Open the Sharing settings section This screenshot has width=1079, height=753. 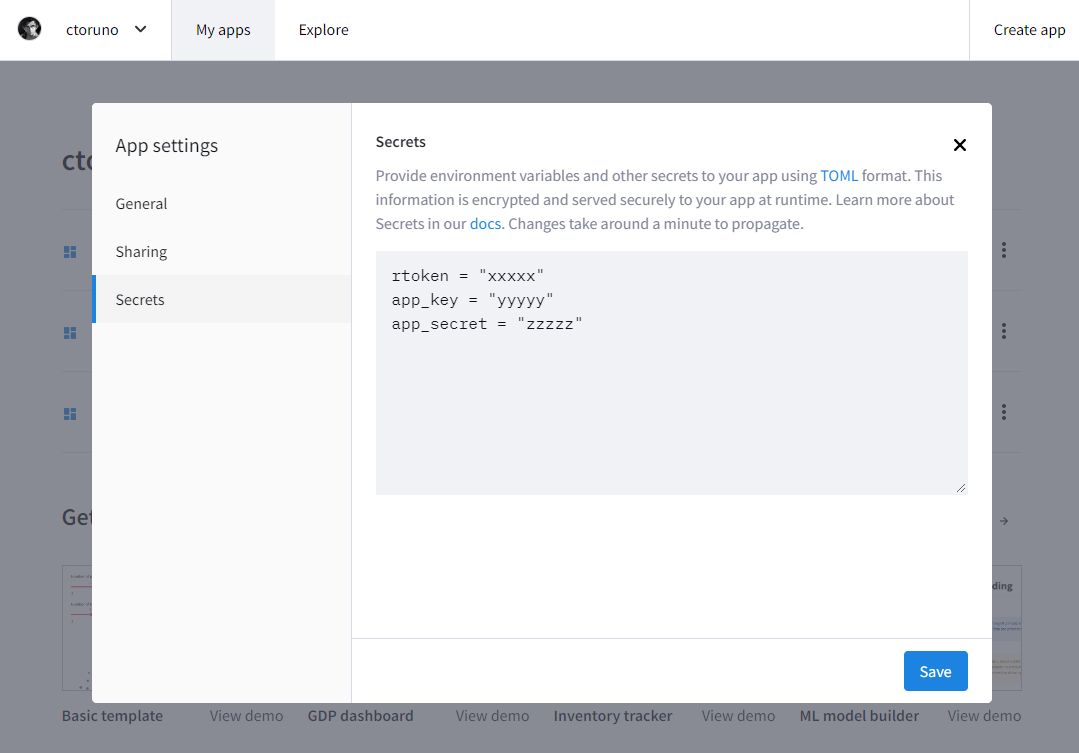click(x=141, y=252)
